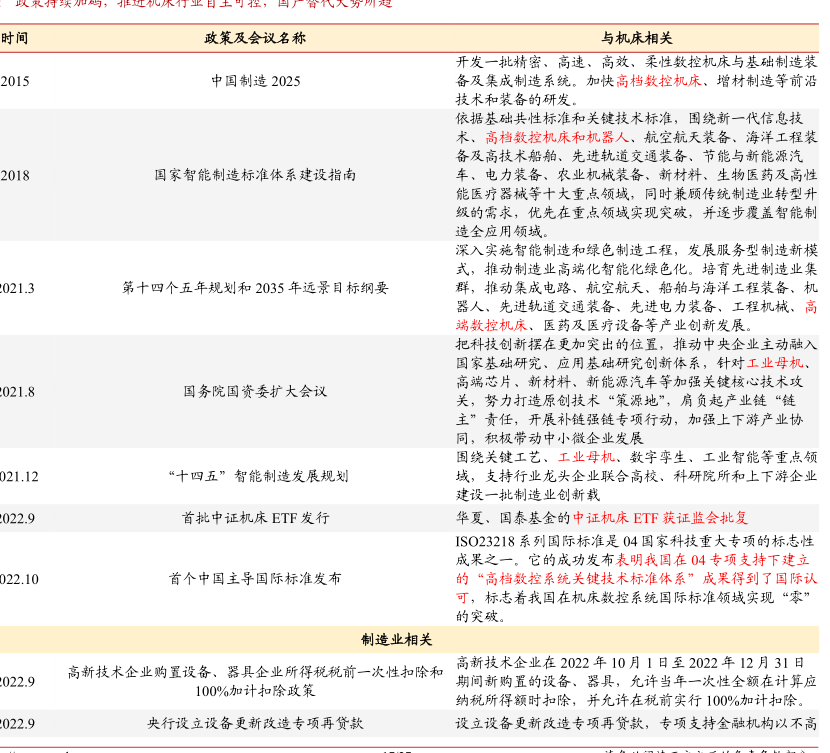
Task: Click 第十四个五年规划和 2035 年远景目标纲要
Action: pos(255,288)
